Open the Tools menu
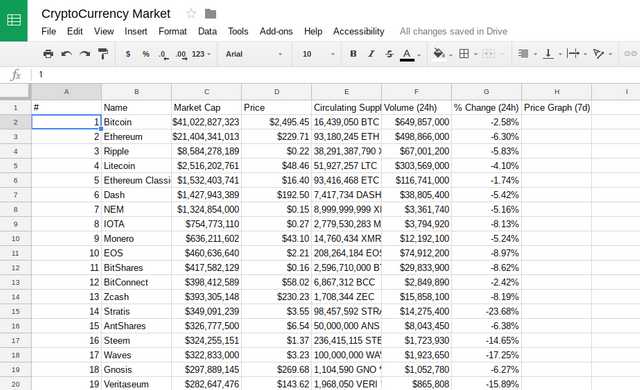Image resolution: width=640 pixels, height=390 pixels. point(238,31)
